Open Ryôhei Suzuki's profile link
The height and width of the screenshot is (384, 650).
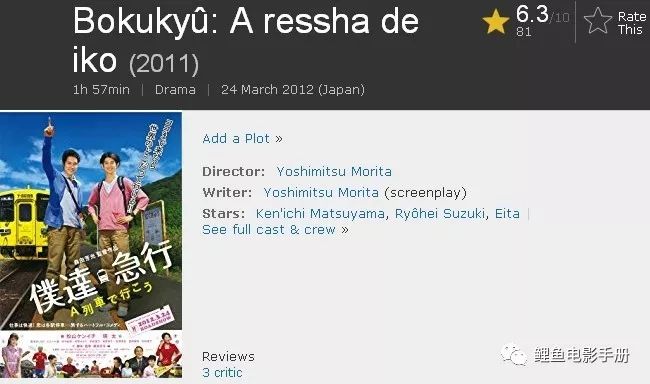click(x=440, y=214)
